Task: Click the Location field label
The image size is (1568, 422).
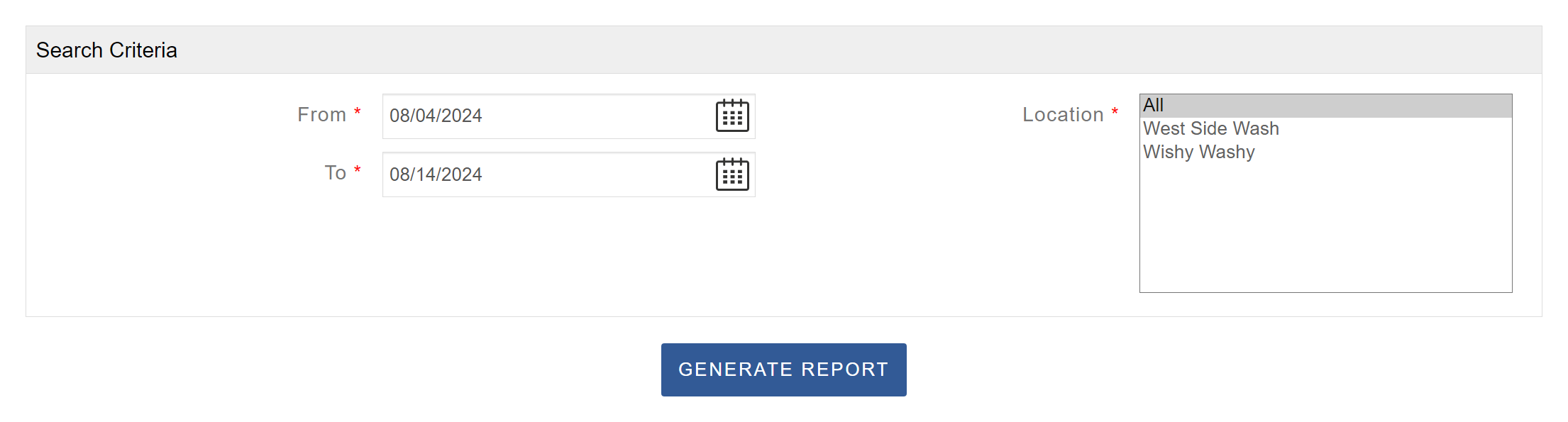Action: tap(1062, 114)
